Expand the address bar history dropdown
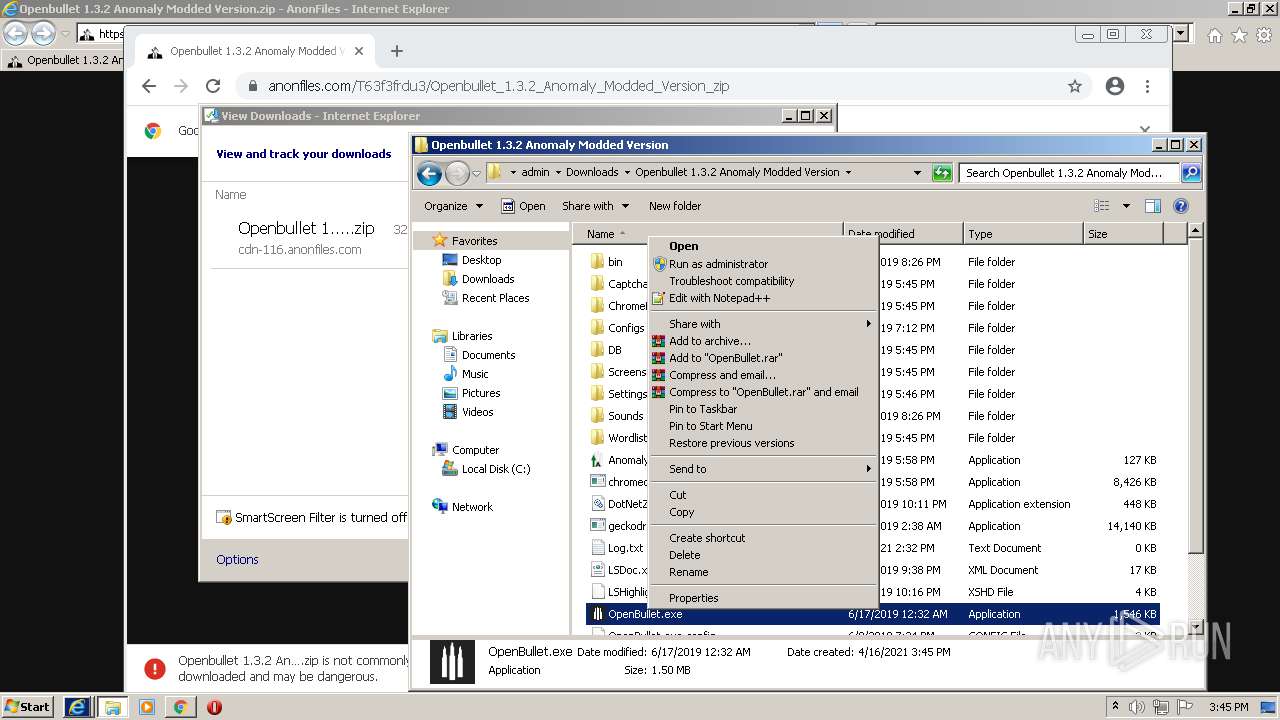1280x720 pixels. point(917,173)
